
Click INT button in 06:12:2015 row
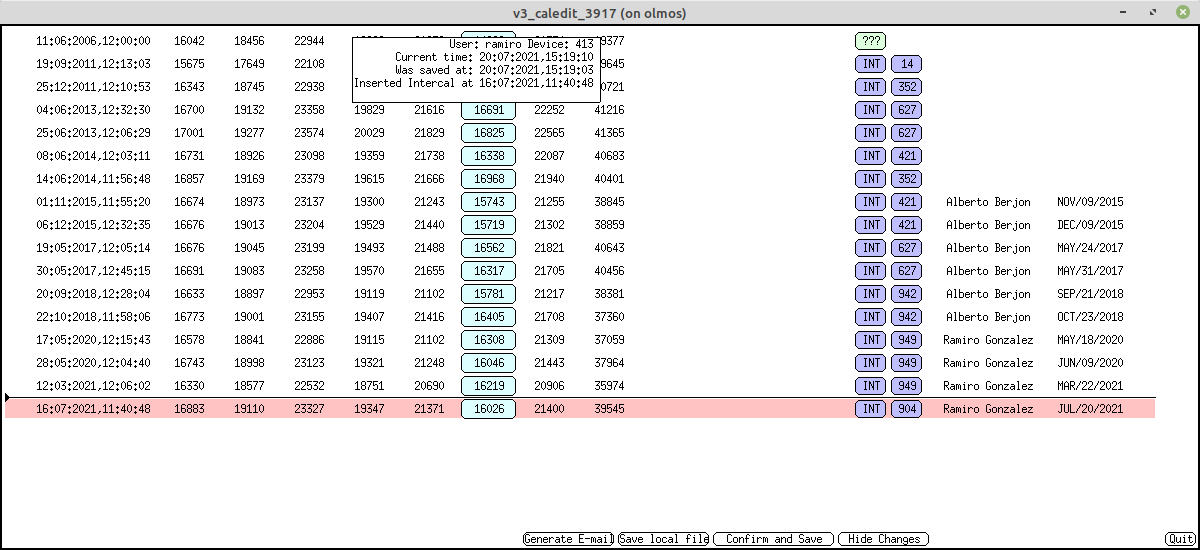click(x=871, y=225)
